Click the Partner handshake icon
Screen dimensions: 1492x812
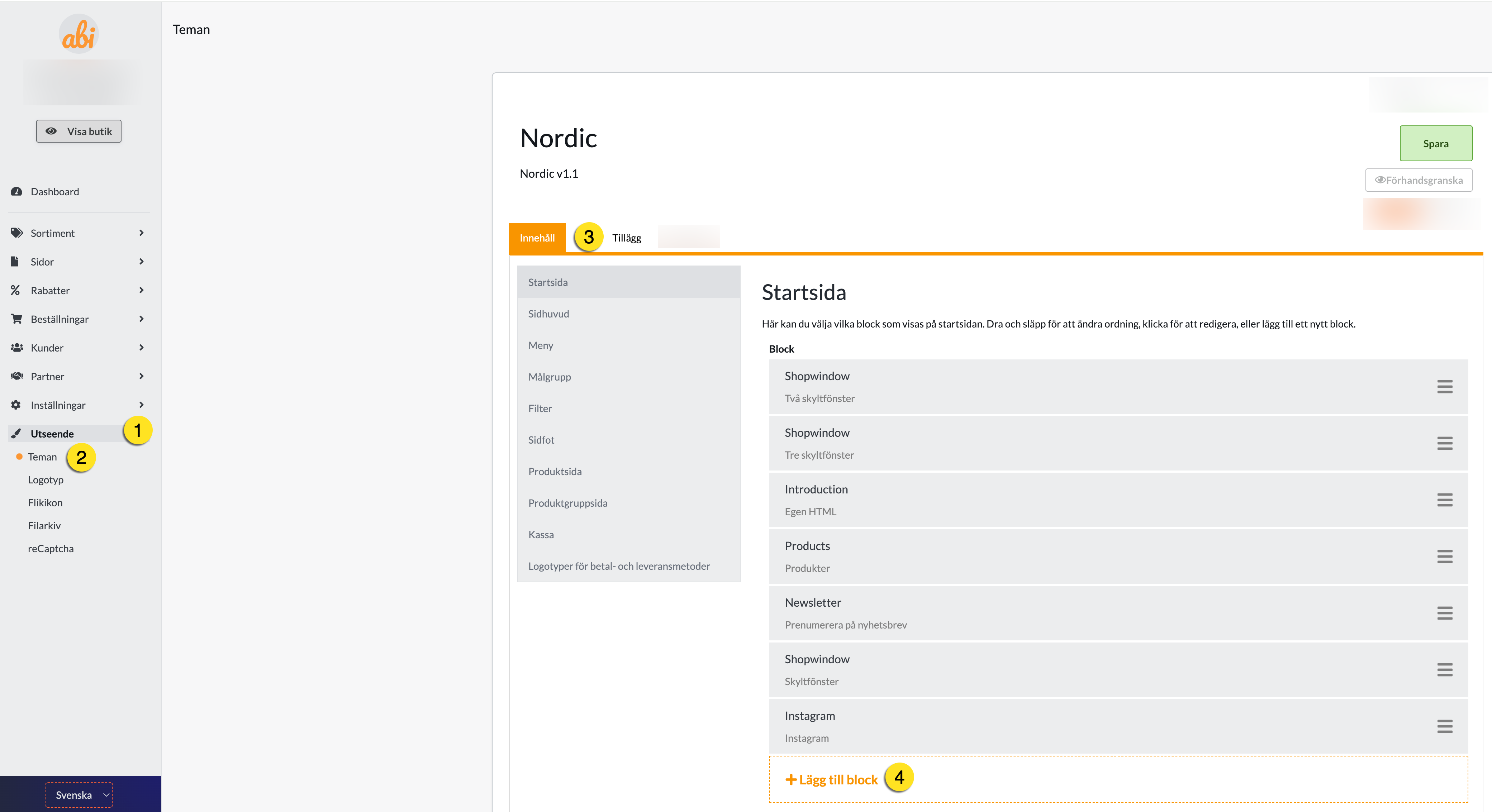[x=16, y=376]
